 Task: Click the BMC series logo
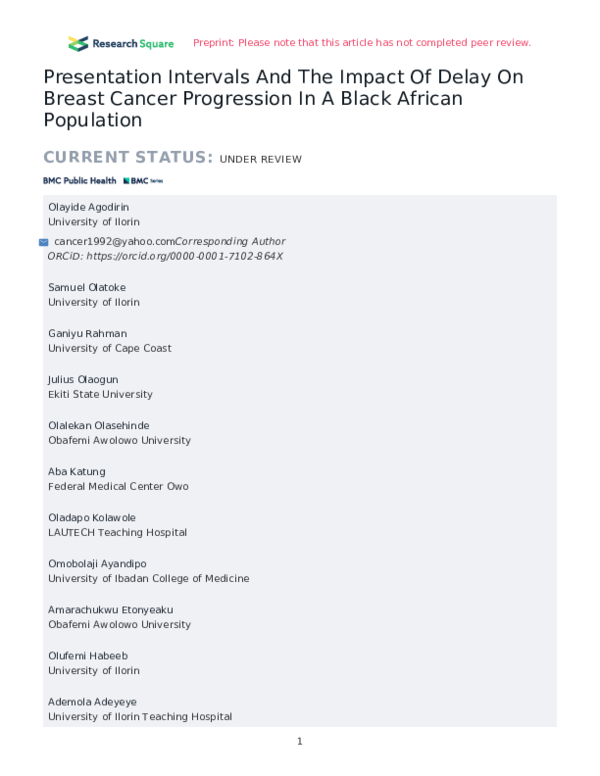(x=143, y=181)
